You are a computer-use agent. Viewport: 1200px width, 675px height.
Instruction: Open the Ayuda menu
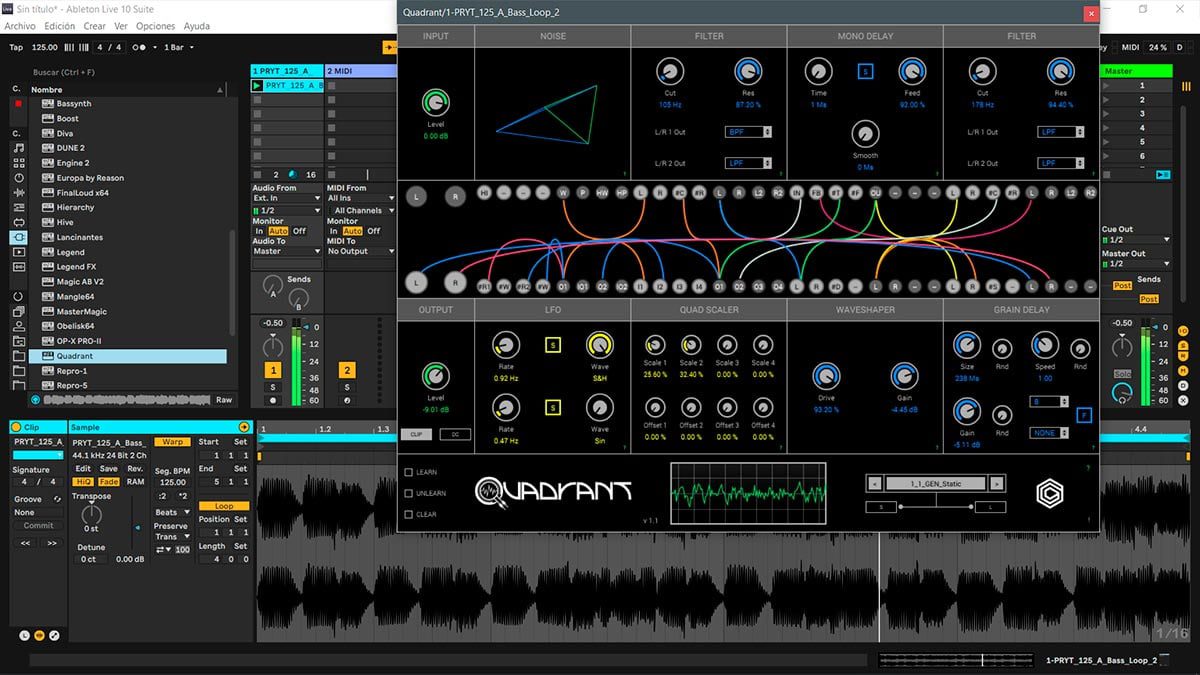(197, 26)
